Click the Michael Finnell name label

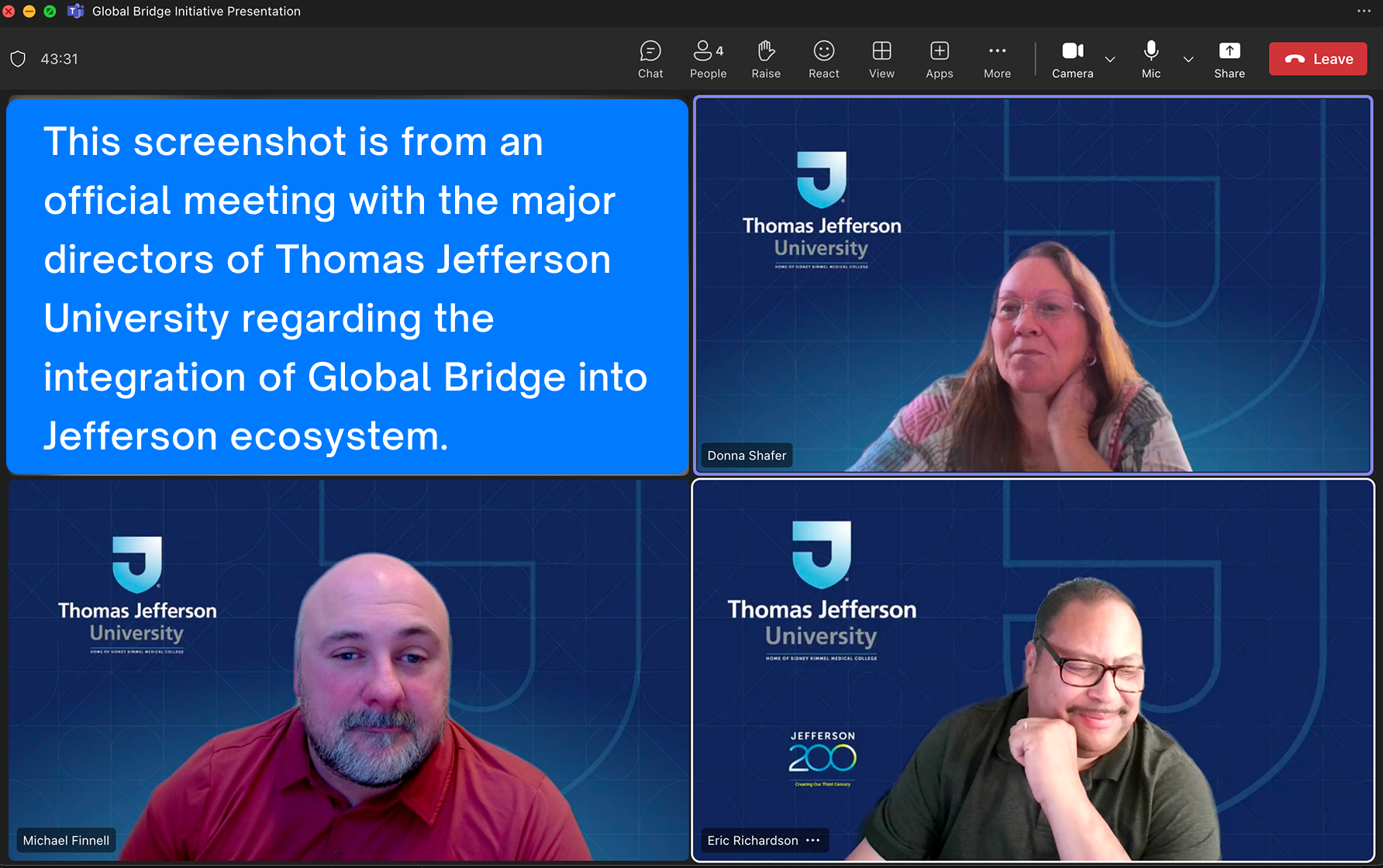tap(66, 840)
